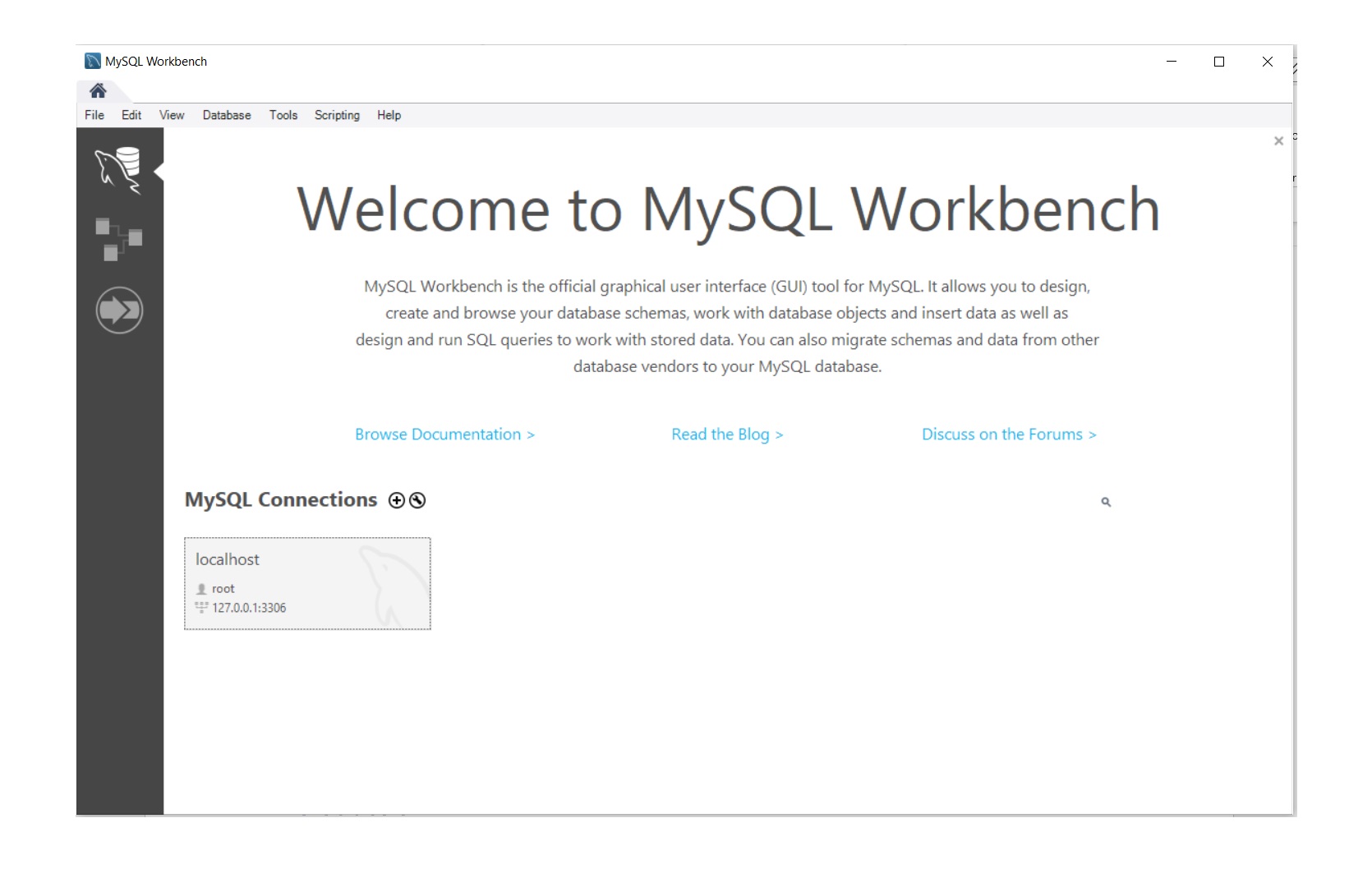
Task: Dismiss the welcome banner with the X
Action: pyautogui.click(x=1278, y=140)
